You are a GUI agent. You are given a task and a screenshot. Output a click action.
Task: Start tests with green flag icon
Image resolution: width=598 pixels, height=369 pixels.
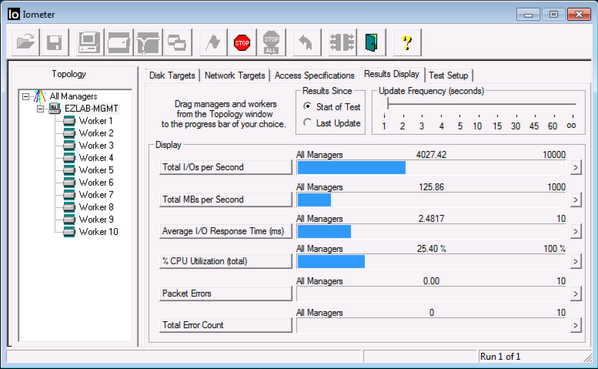[213, 42]
